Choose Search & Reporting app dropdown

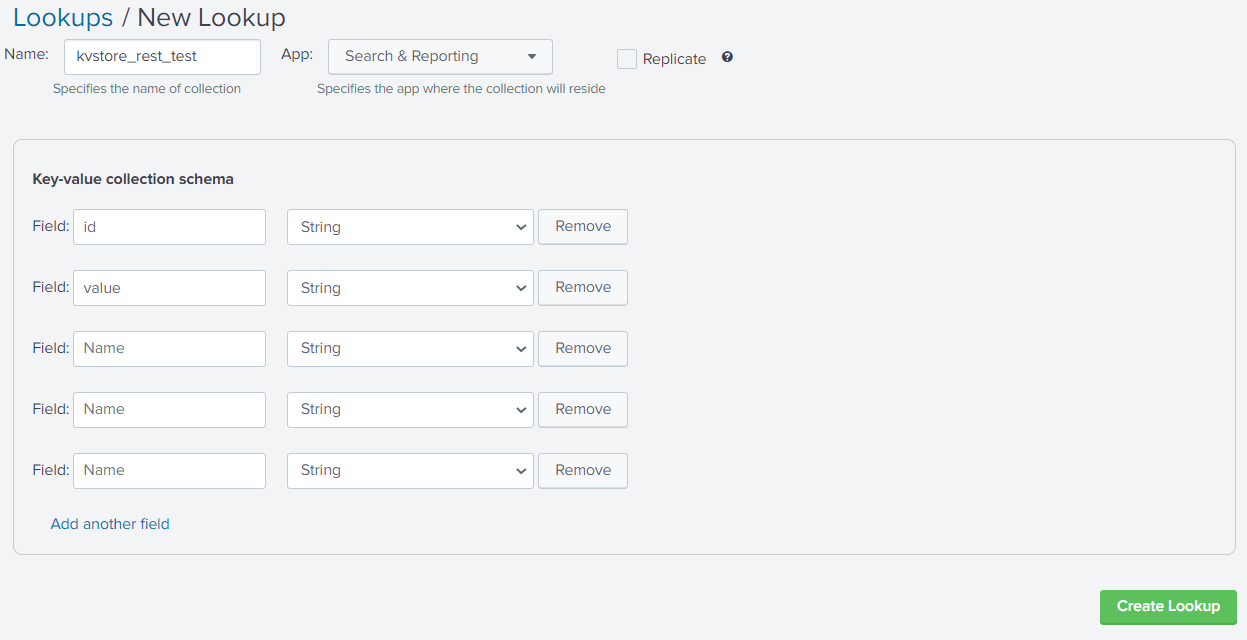coord(440,56)
